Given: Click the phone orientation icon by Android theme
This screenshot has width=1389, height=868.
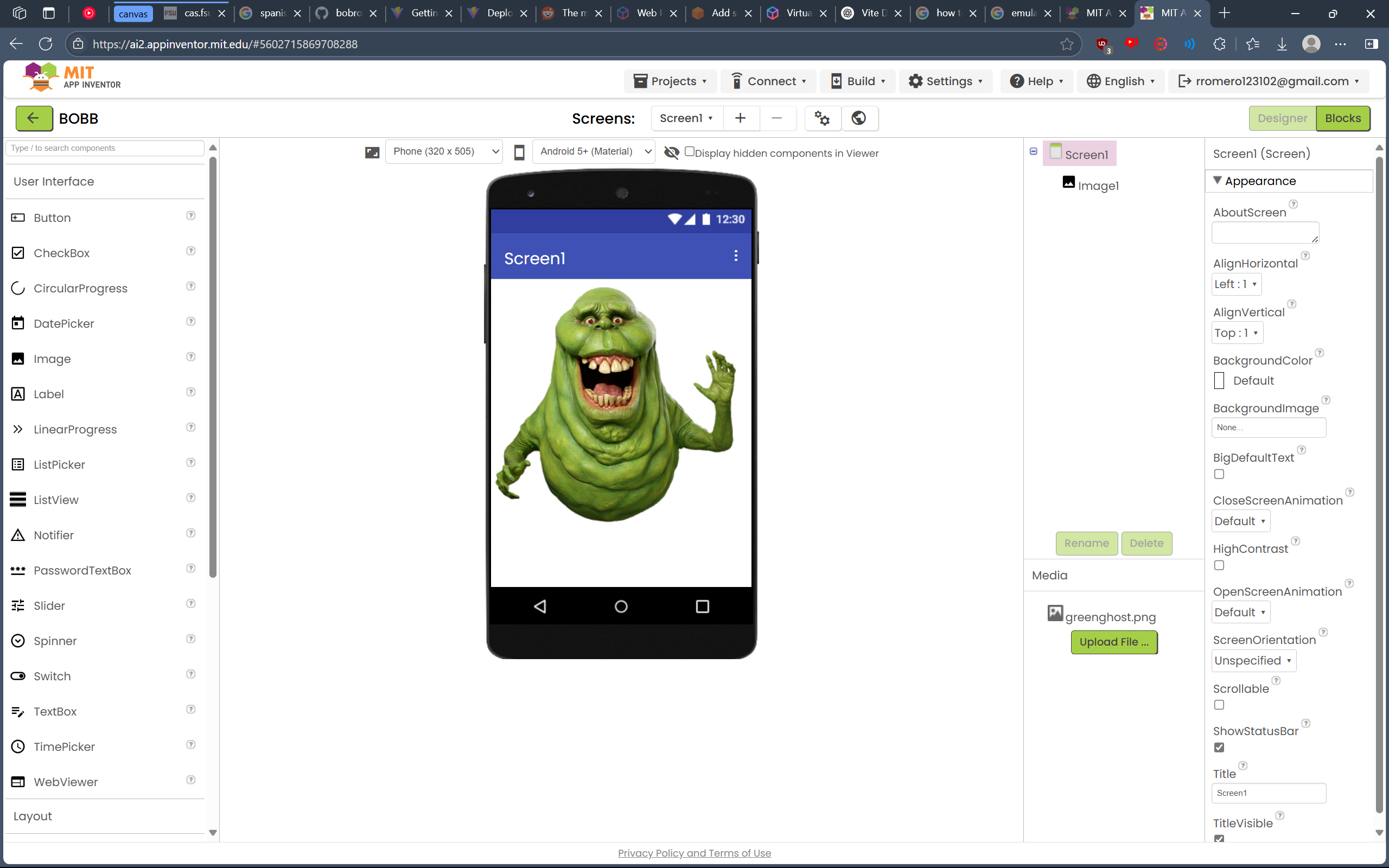Looking at the screenshot, I should (519, 152).
